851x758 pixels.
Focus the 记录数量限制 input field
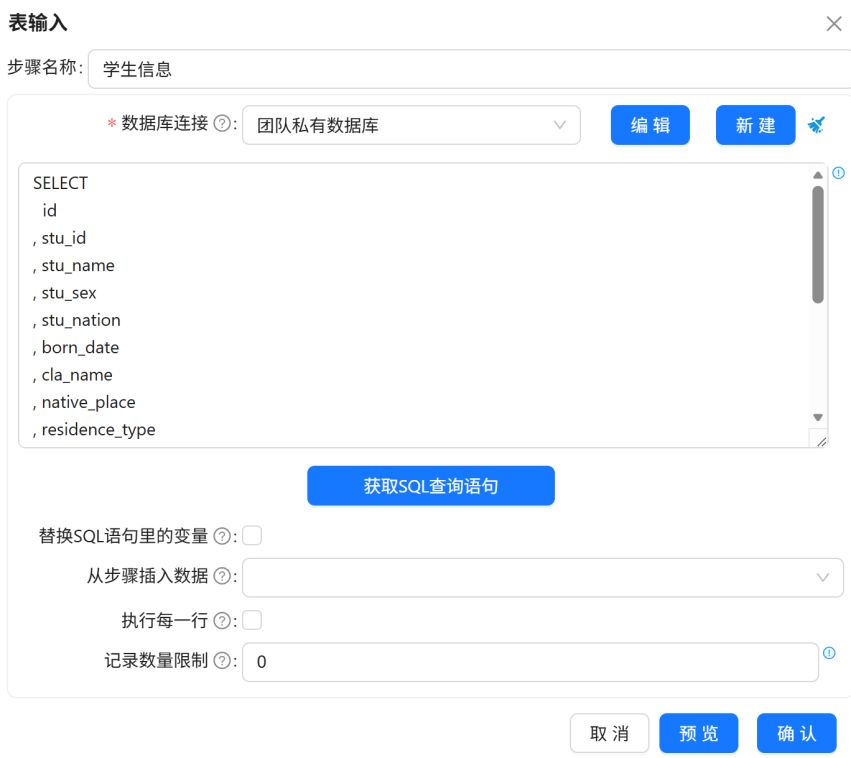coord(530,662)
